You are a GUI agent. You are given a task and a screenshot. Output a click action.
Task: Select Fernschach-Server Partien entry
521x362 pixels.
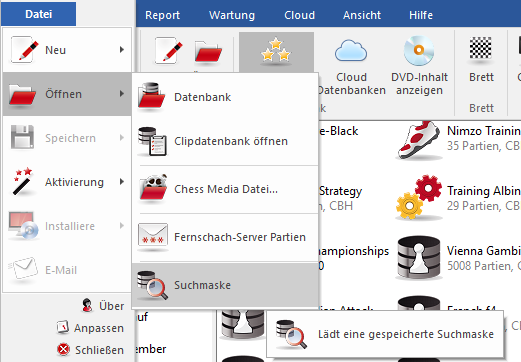click(225, 237)
